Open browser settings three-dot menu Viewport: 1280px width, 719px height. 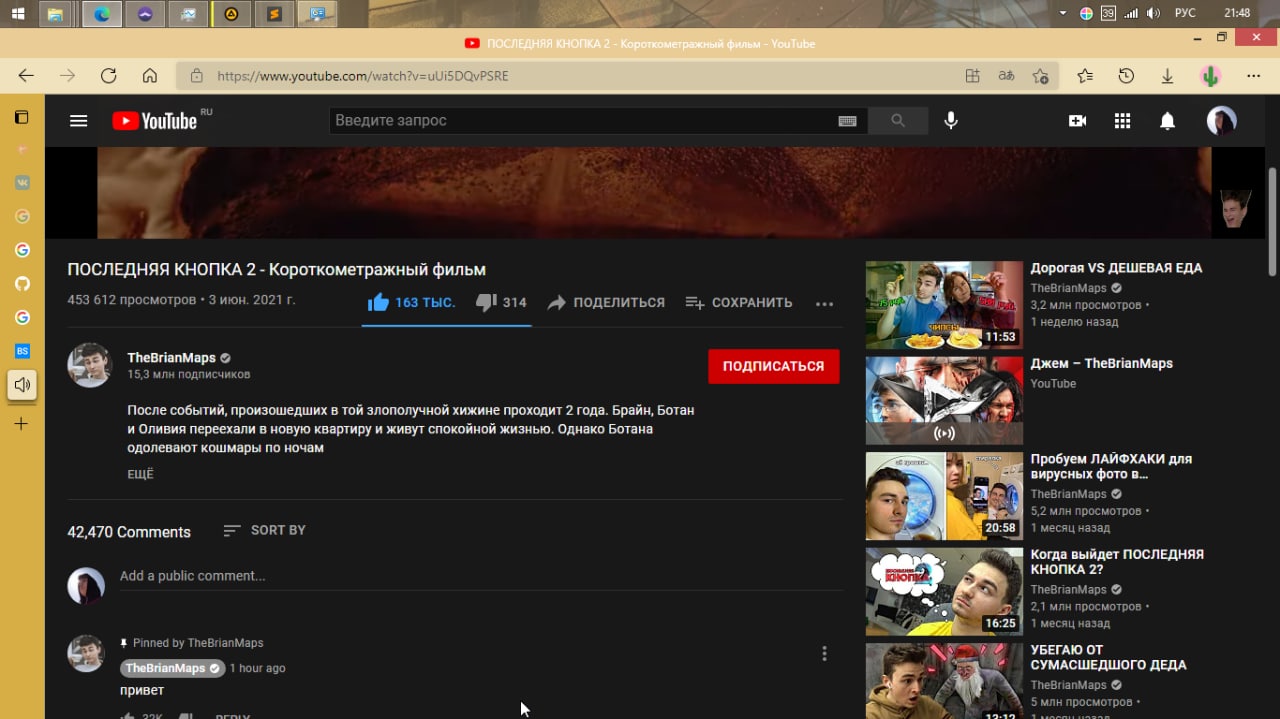click(x=1253, y=76)
